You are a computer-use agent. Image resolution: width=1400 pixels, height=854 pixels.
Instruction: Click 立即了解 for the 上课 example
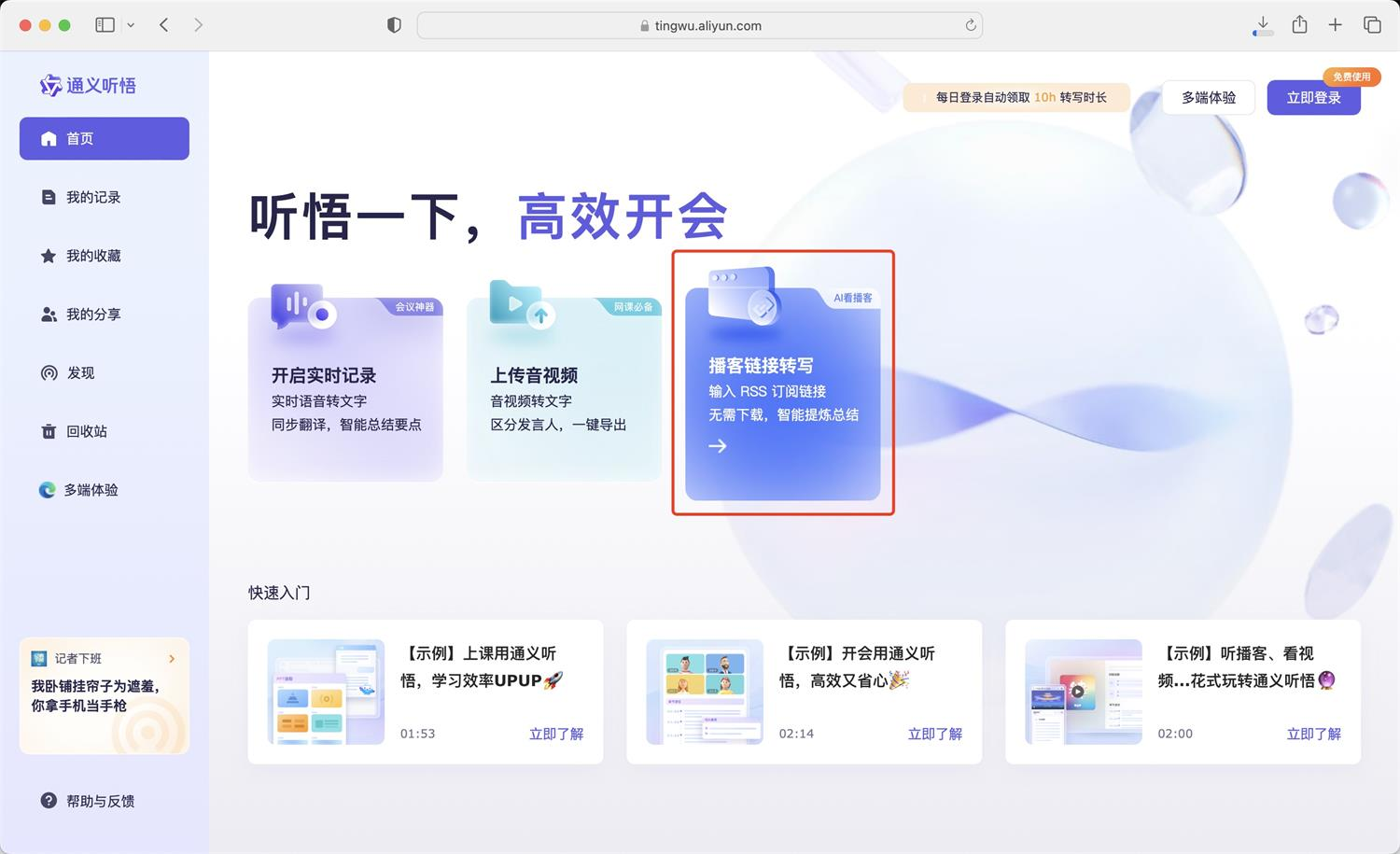tap(556, 734)
